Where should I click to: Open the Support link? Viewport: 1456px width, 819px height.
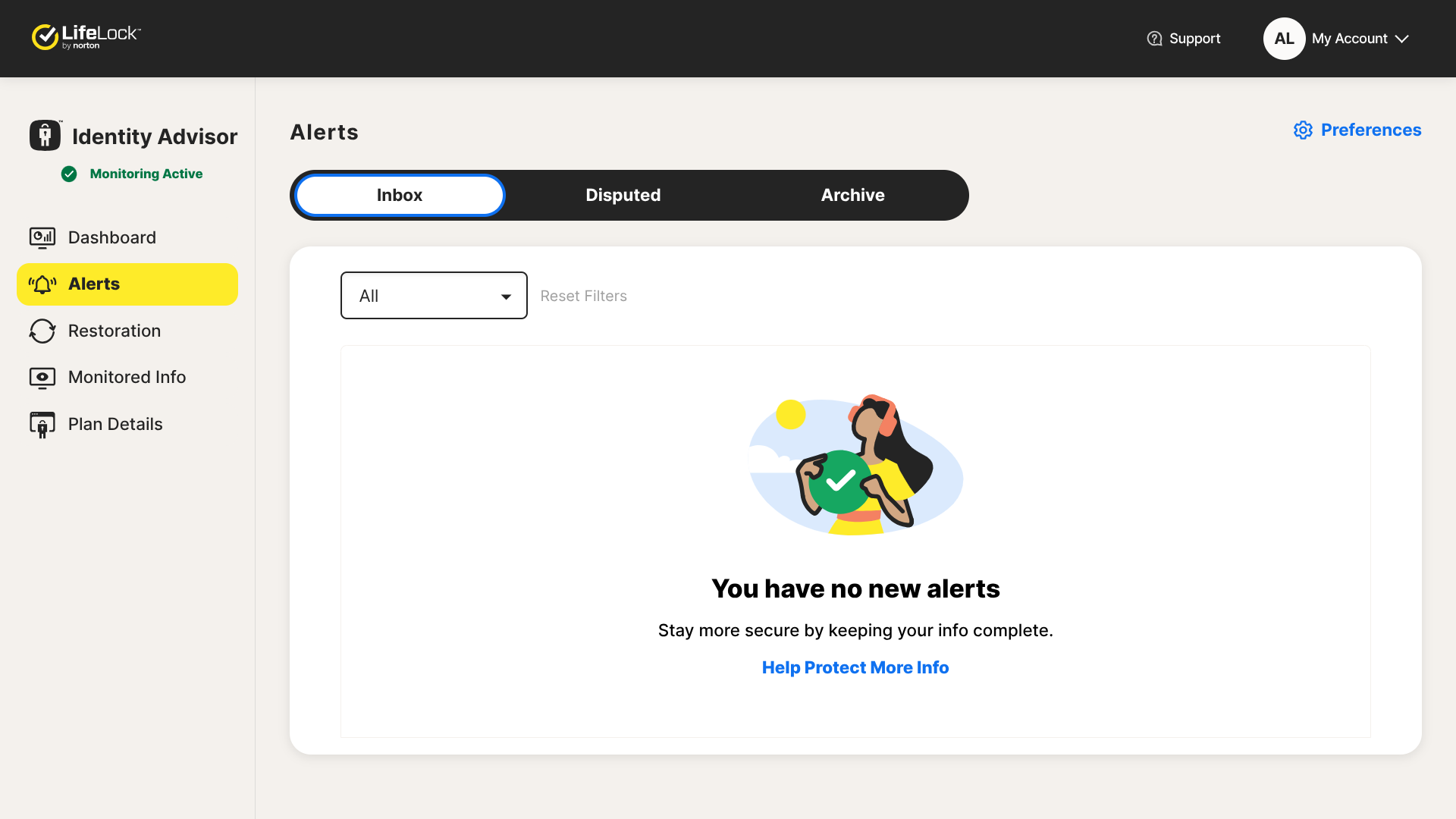click(1184, 39)
